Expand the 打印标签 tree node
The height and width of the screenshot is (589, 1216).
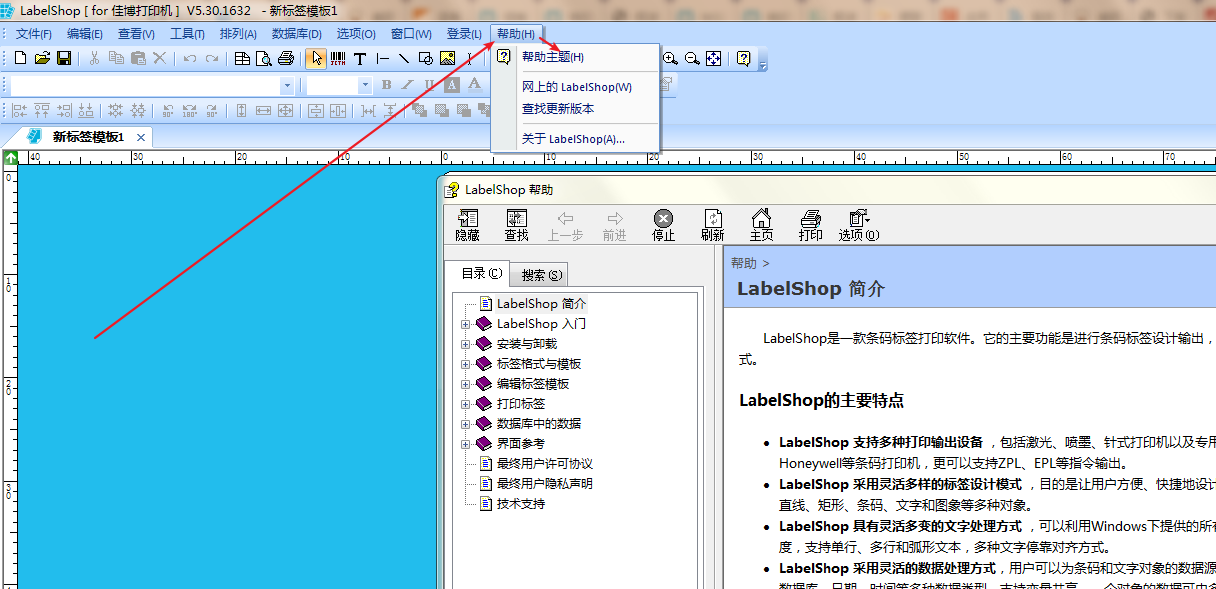465,404
